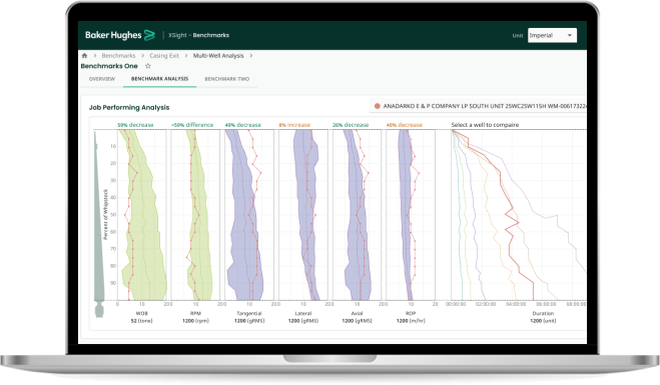The height and width of the screenshot is (385, 660).
Task: Switch to the Overview tab
Action: tap(102, 79)
